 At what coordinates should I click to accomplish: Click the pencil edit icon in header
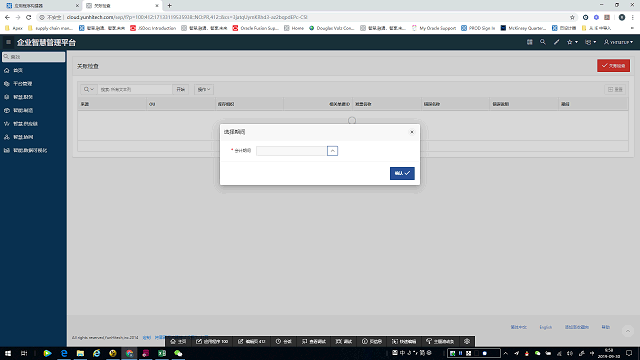pyautogui.click(x=556, y=42)
